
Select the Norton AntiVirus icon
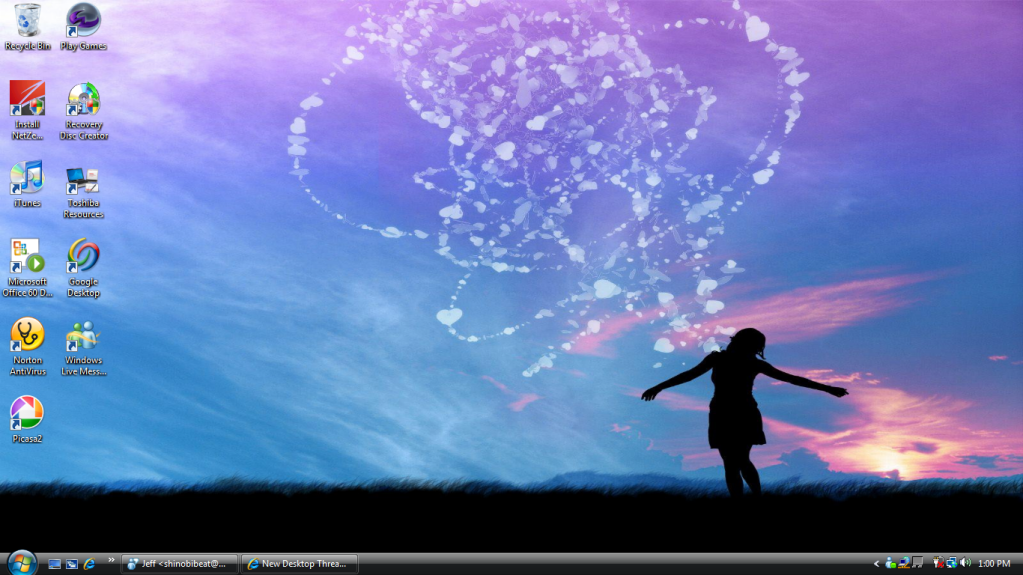[x=27, y=347]
